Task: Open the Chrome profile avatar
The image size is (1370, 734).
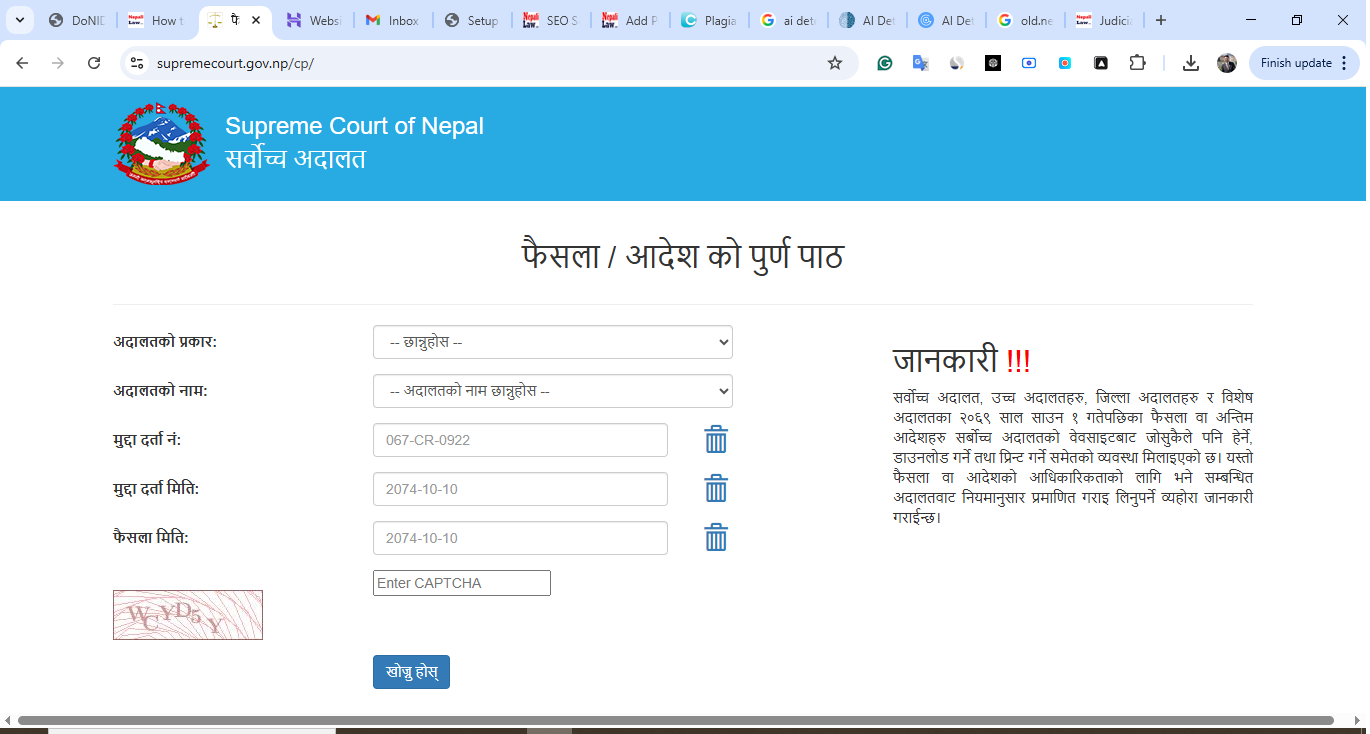Action: pos(1227,63)
